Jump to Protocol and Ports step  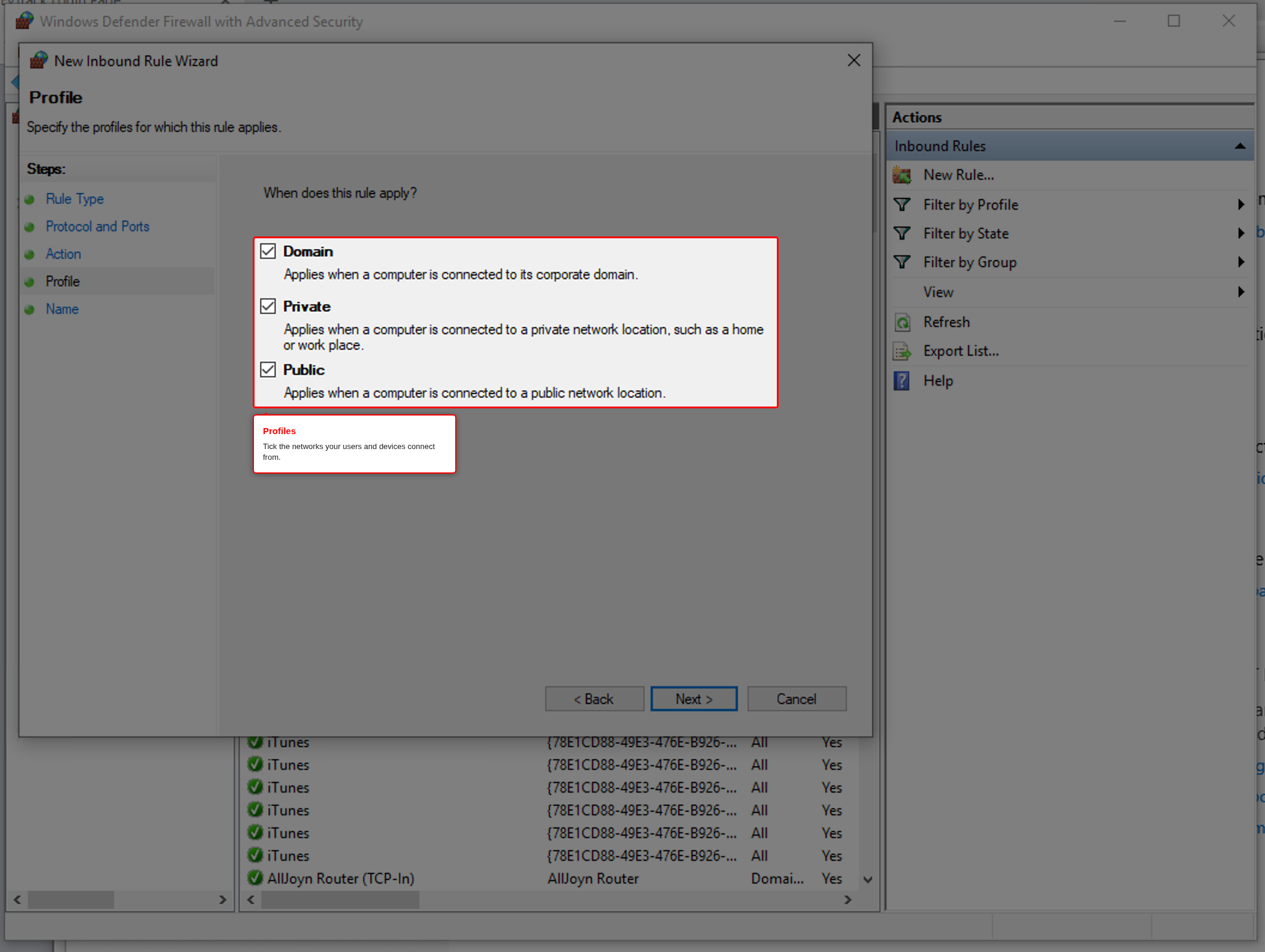98,226
